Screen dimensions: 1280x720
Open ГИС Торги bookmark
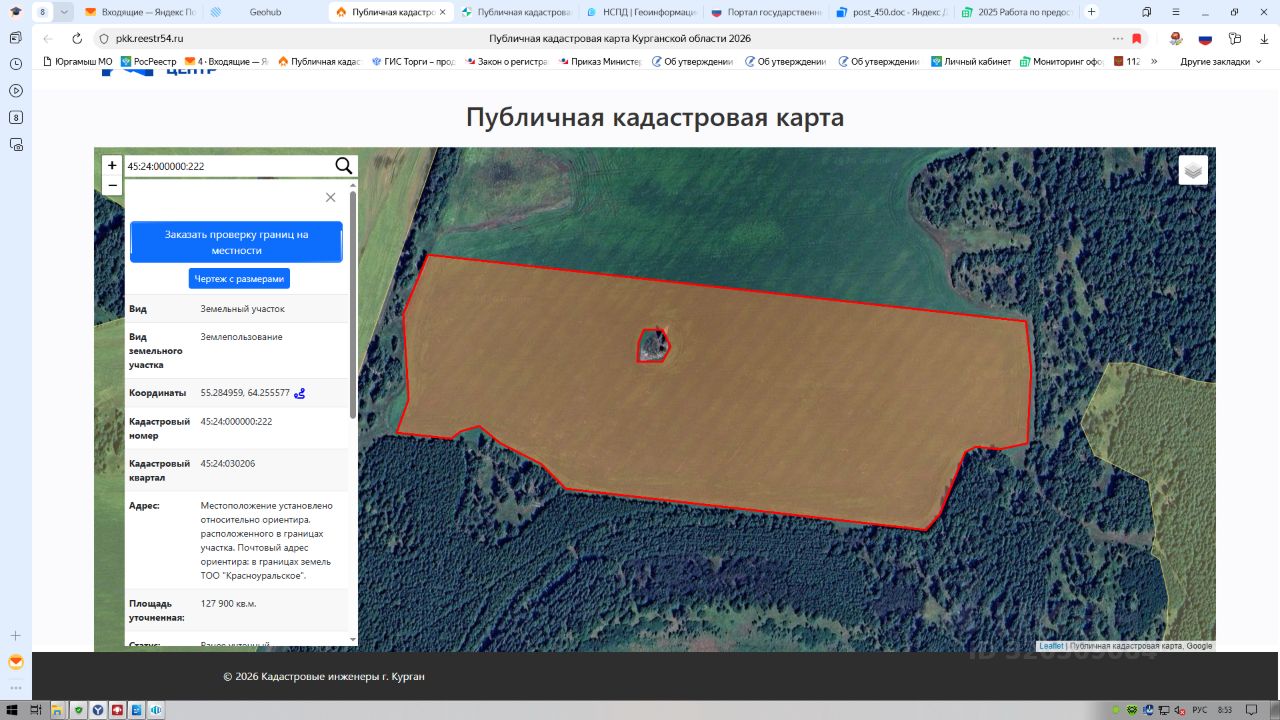[x=413, y=61]
